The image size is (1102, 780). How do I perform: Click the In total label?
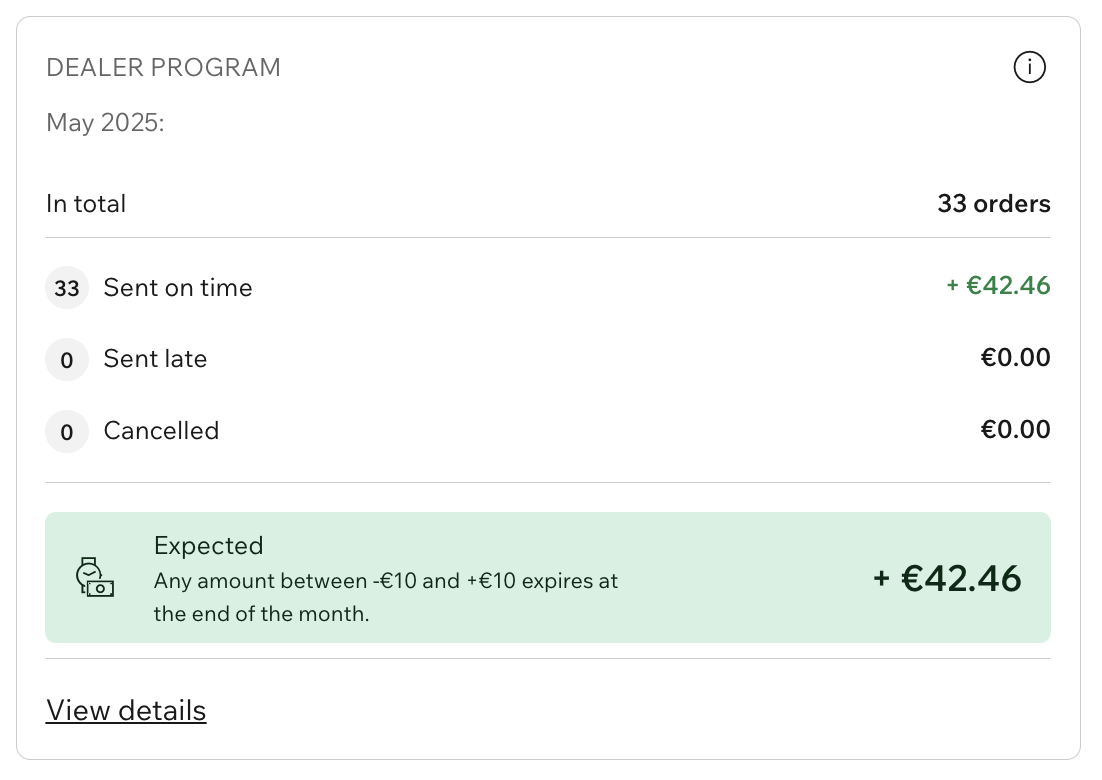tap(86, 204)
